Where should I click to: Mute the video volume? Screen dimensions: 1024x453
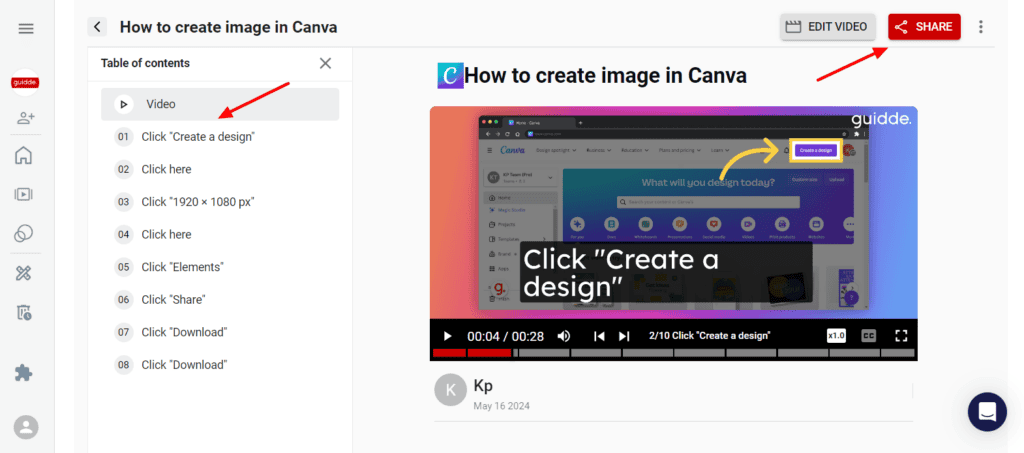(x=564, y=336)
